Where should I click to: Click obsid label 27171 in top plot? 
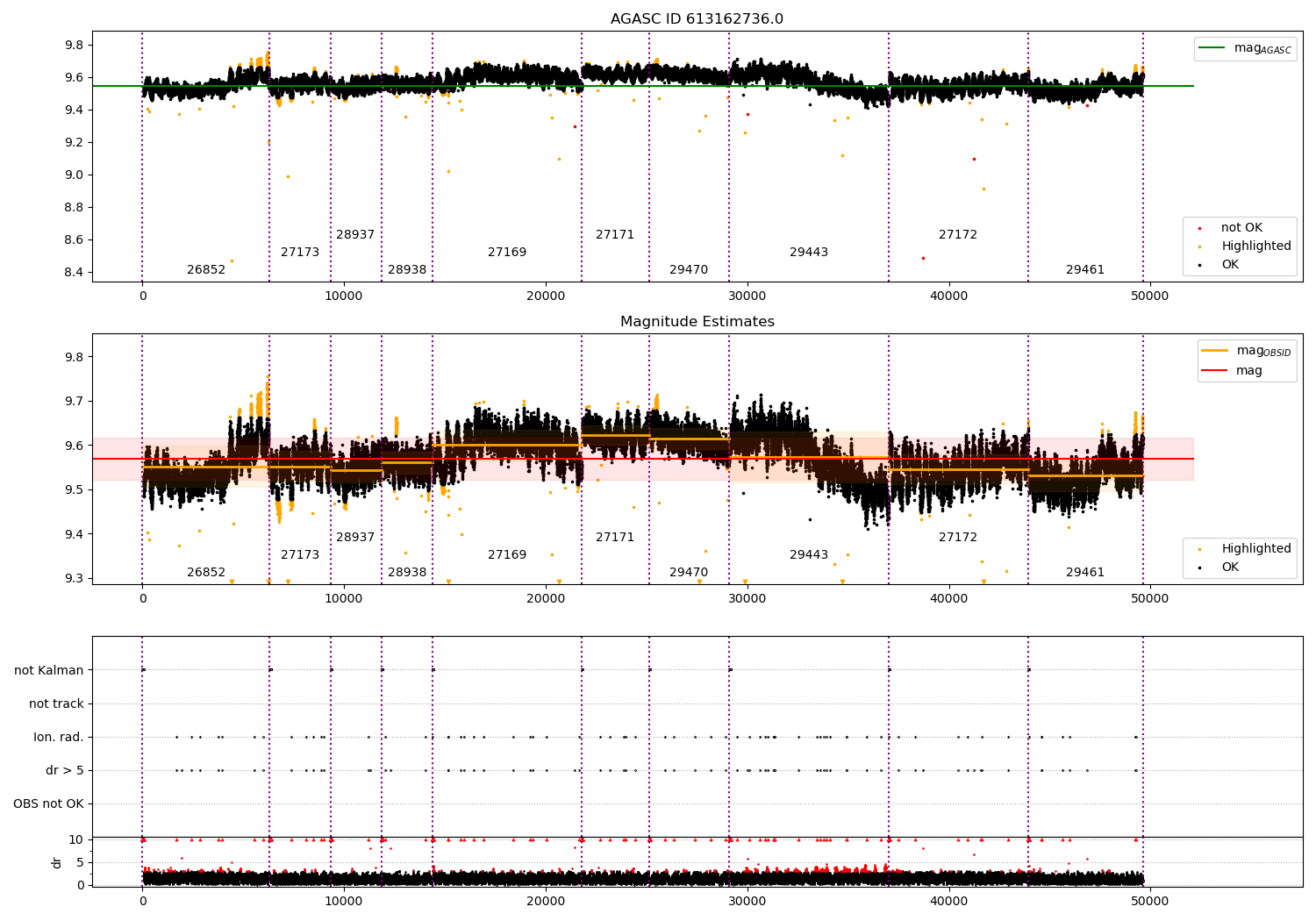615,235
